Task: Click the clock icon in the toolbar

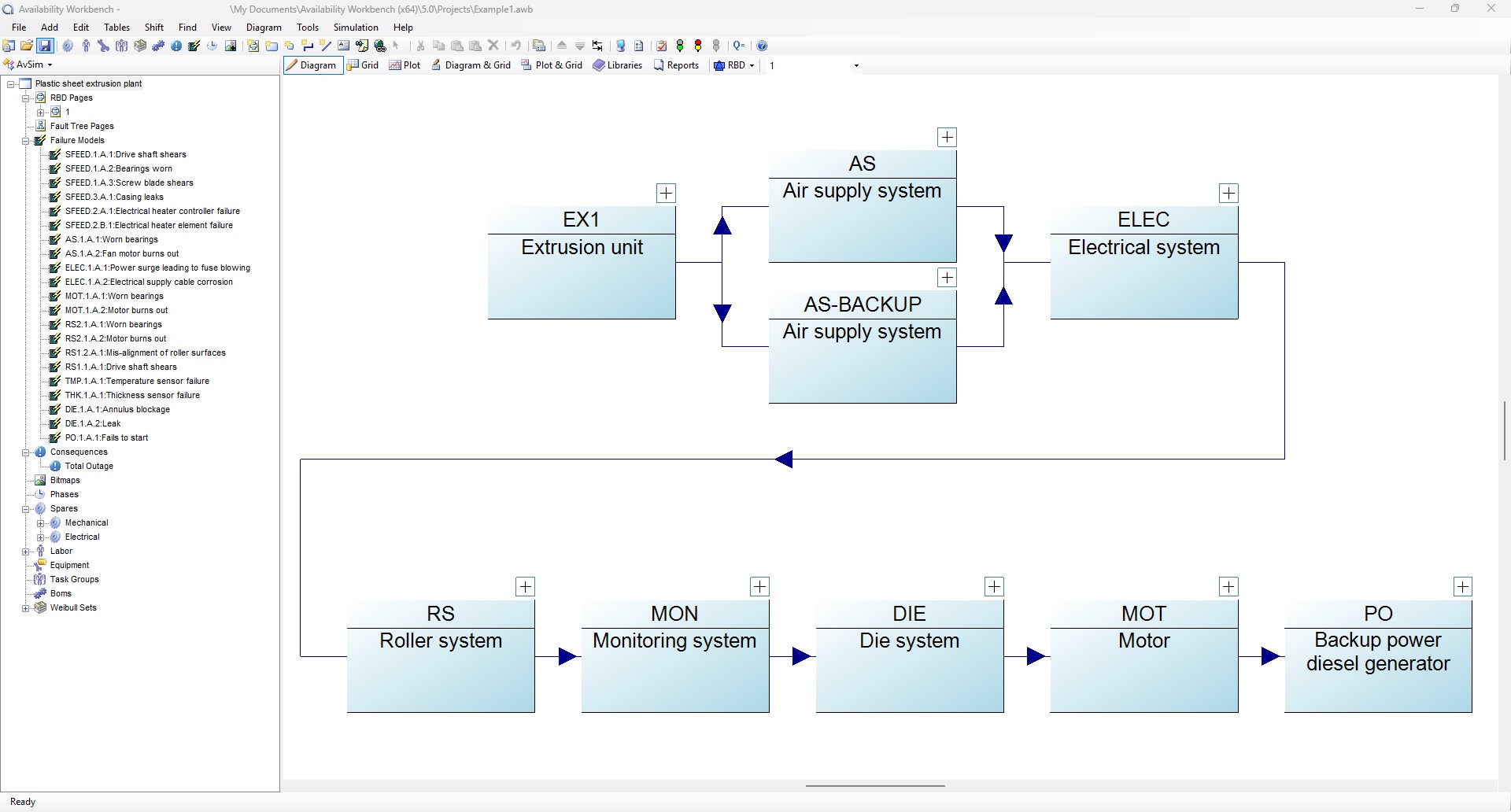Action: 212,46
